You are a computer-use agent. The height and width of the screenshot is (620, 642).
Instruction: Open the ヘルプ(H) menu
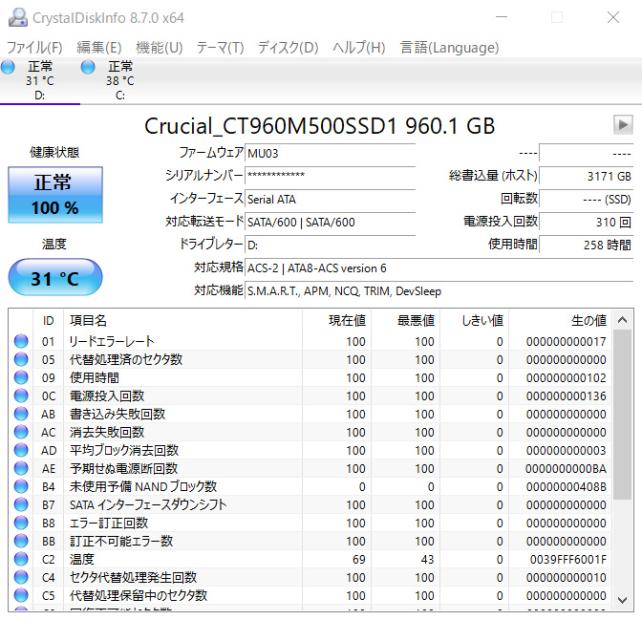pyautogui.click(x=359, y=48)
